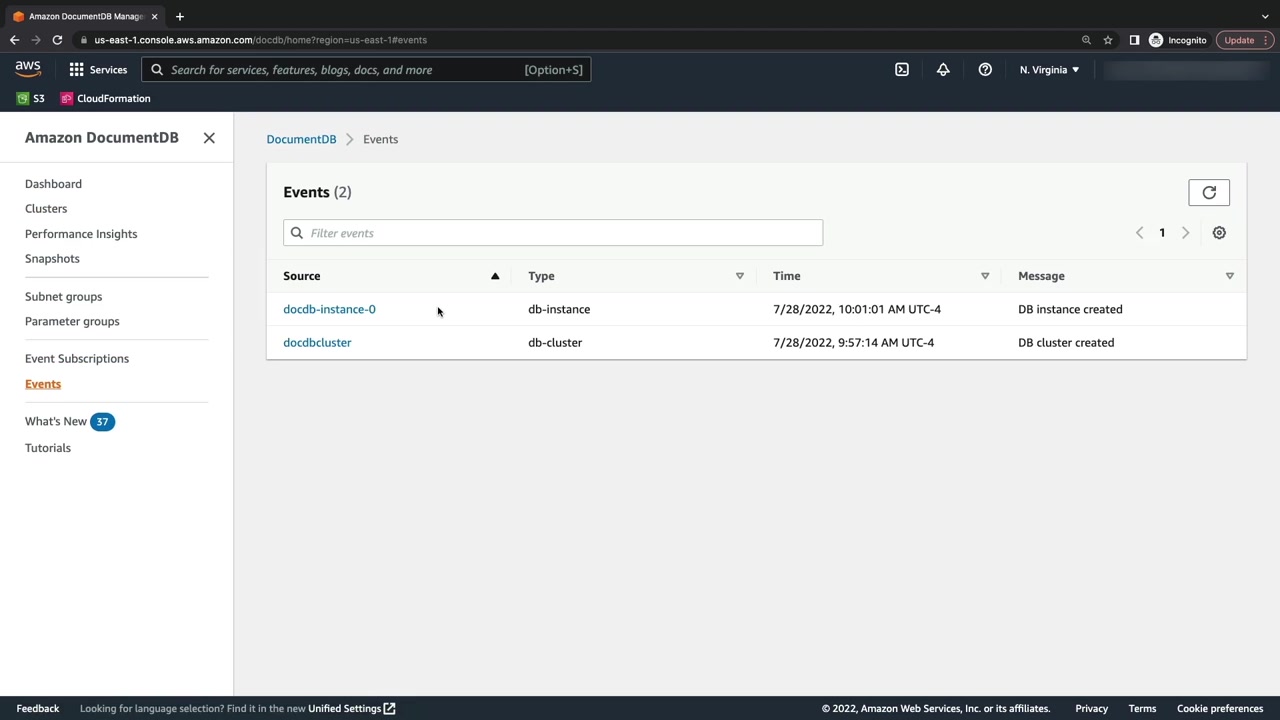Click the Amazon DocumentDB sidebar title
This screenshot has height=720, width=1280.
coord(102,138)
